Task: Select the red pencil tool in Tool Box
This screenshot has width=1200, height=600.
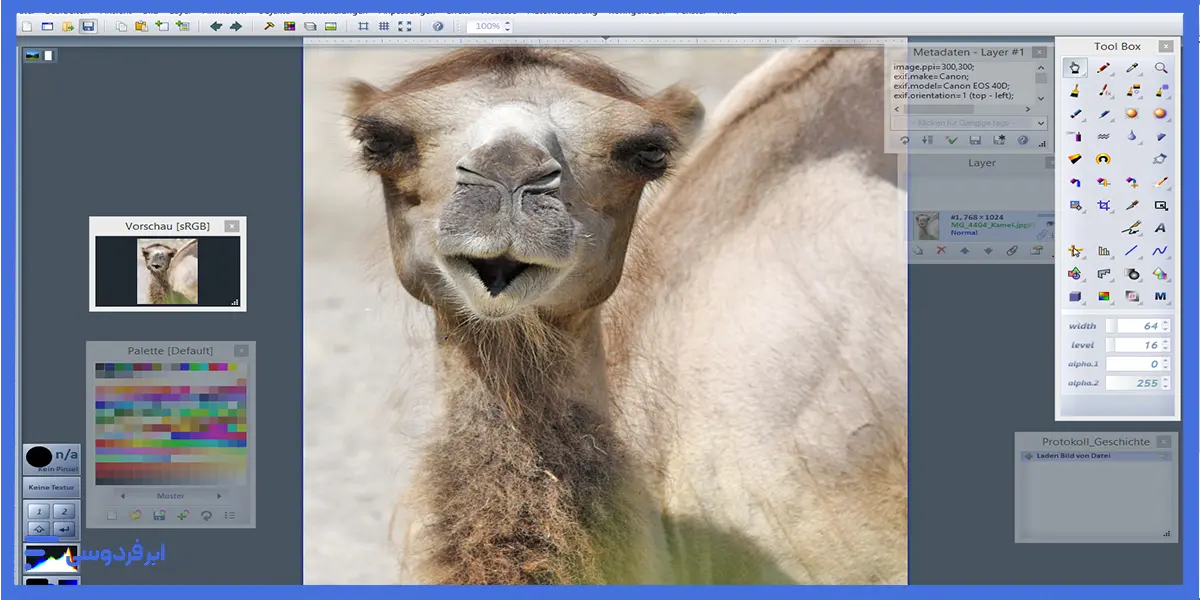Action: click(1103, 68)
